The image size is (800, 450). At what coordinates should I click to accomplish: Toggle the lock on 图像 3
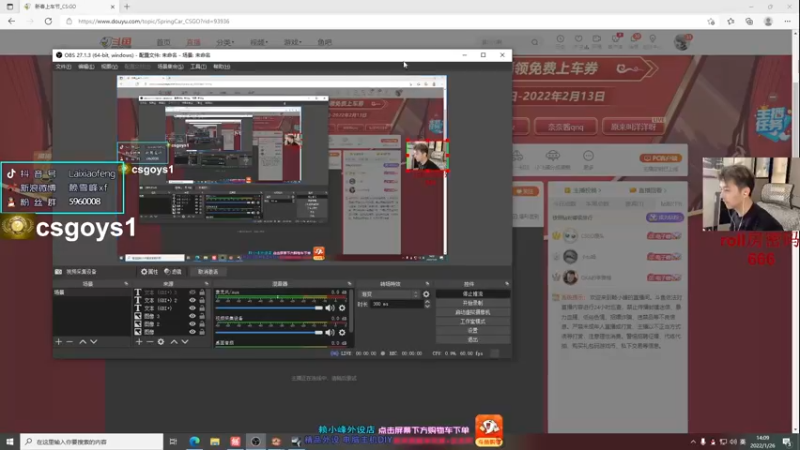pyautogui.click(x=202, y=316)
